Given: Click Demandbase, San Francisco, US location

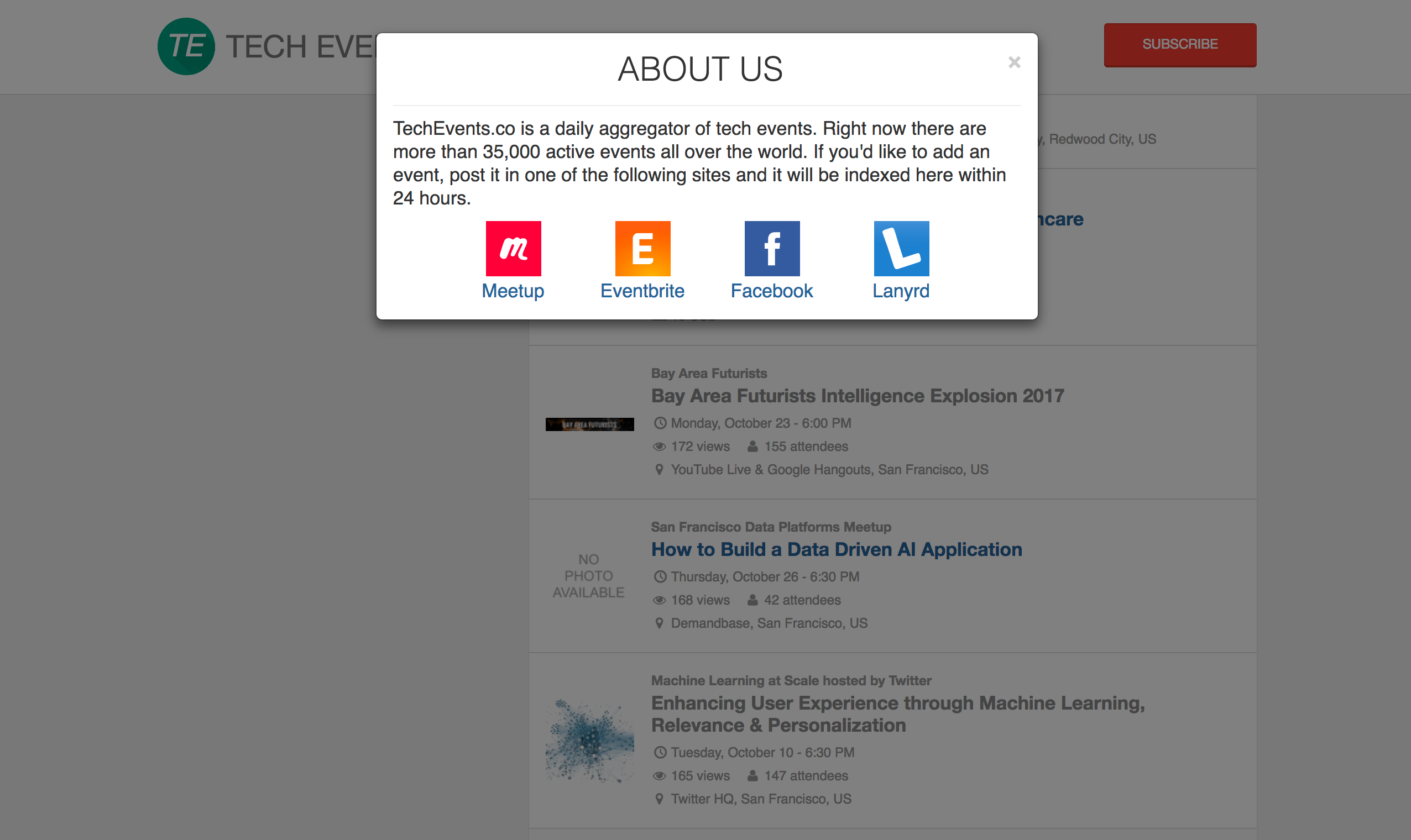Looking at the screenshot, I should coord(769,623).
